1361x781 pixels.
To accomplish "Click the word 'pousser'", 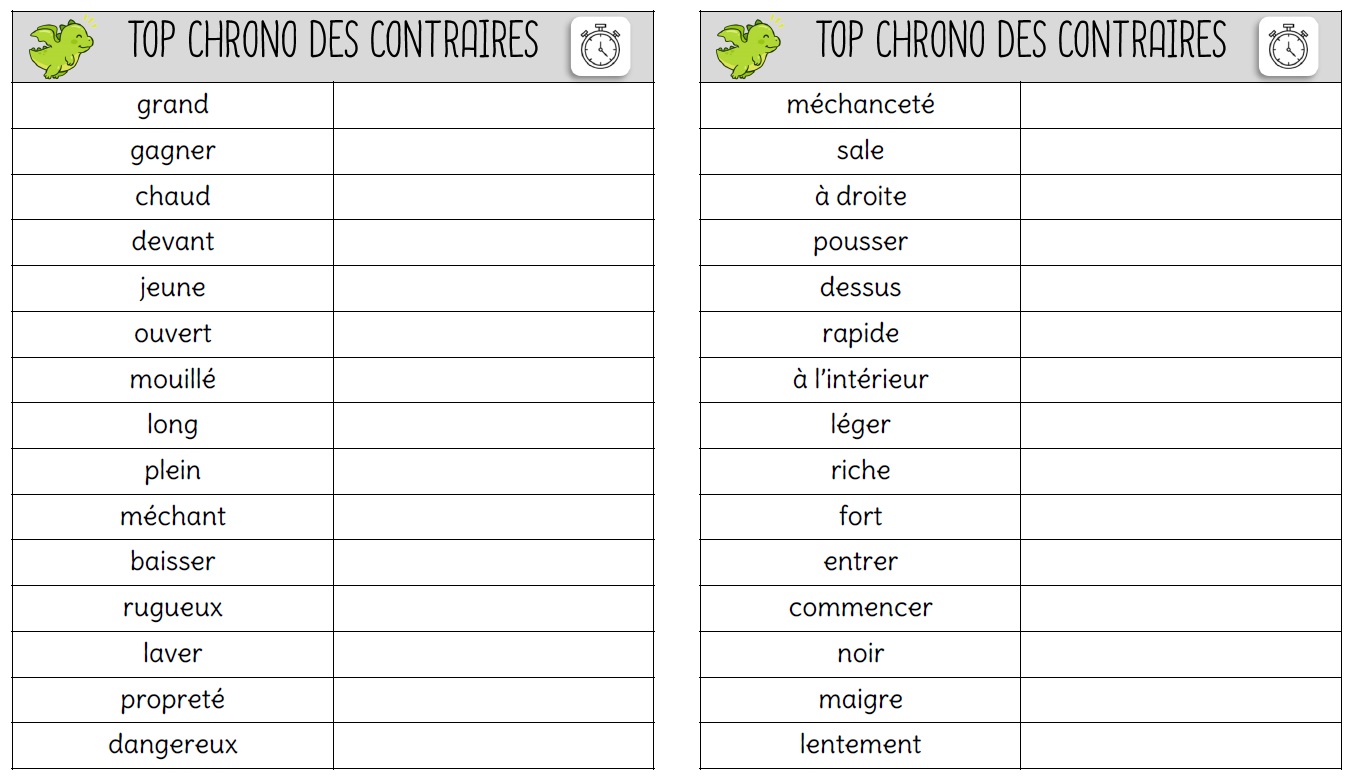I will click(x=860, y=243).
